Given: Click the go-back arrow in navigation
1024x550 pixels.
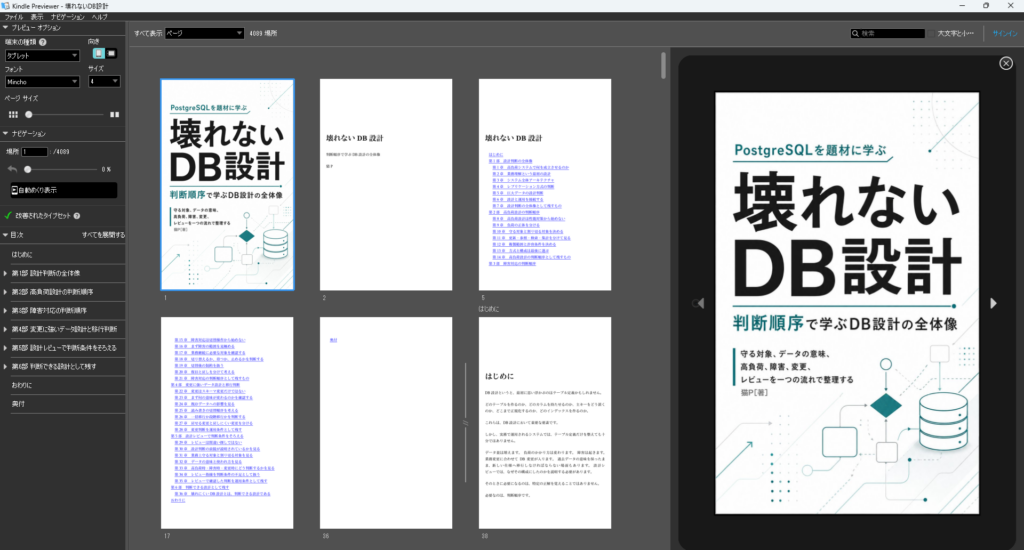Looking at the screenshot, I should [12, 169].
